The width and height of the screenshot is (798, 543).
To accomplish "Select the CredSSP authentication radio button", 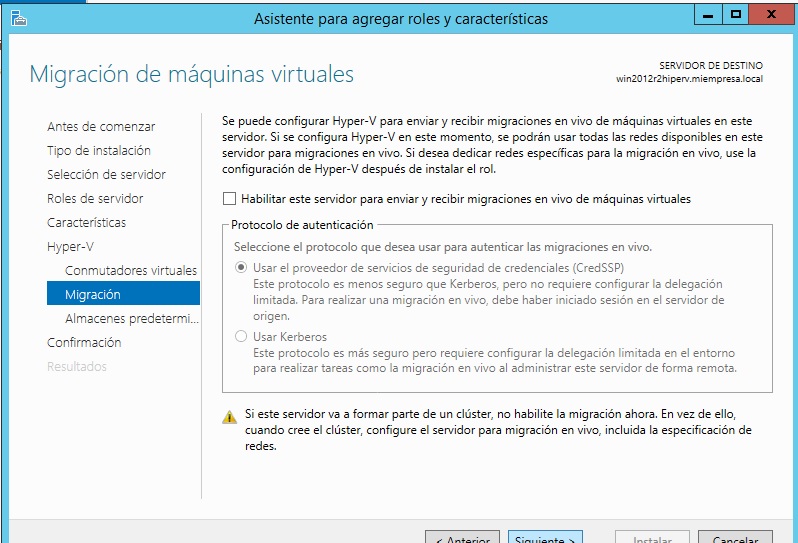I will 240,269.
